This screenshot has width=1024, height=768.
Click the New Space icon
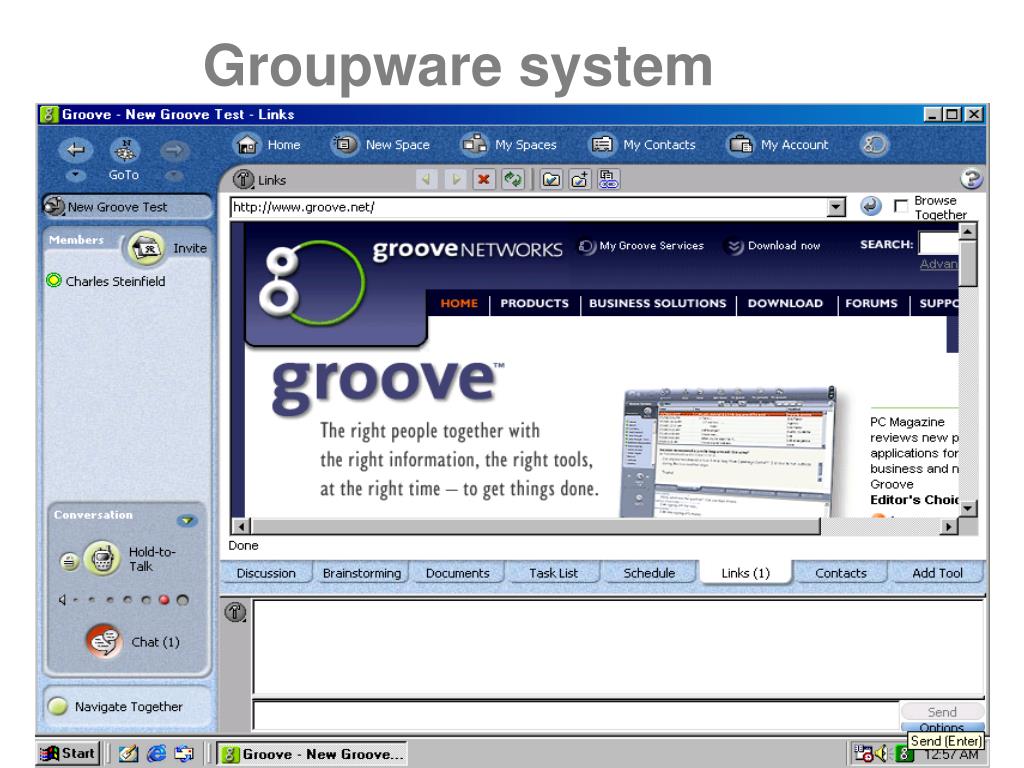344,144
